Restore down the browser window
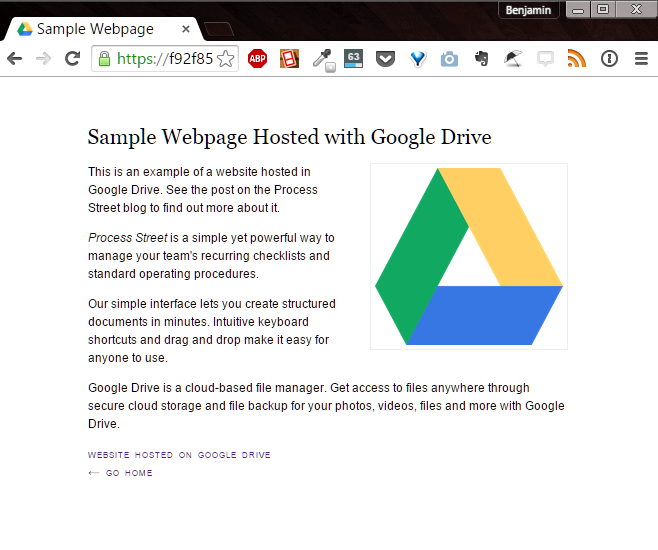 pos(603,10)
